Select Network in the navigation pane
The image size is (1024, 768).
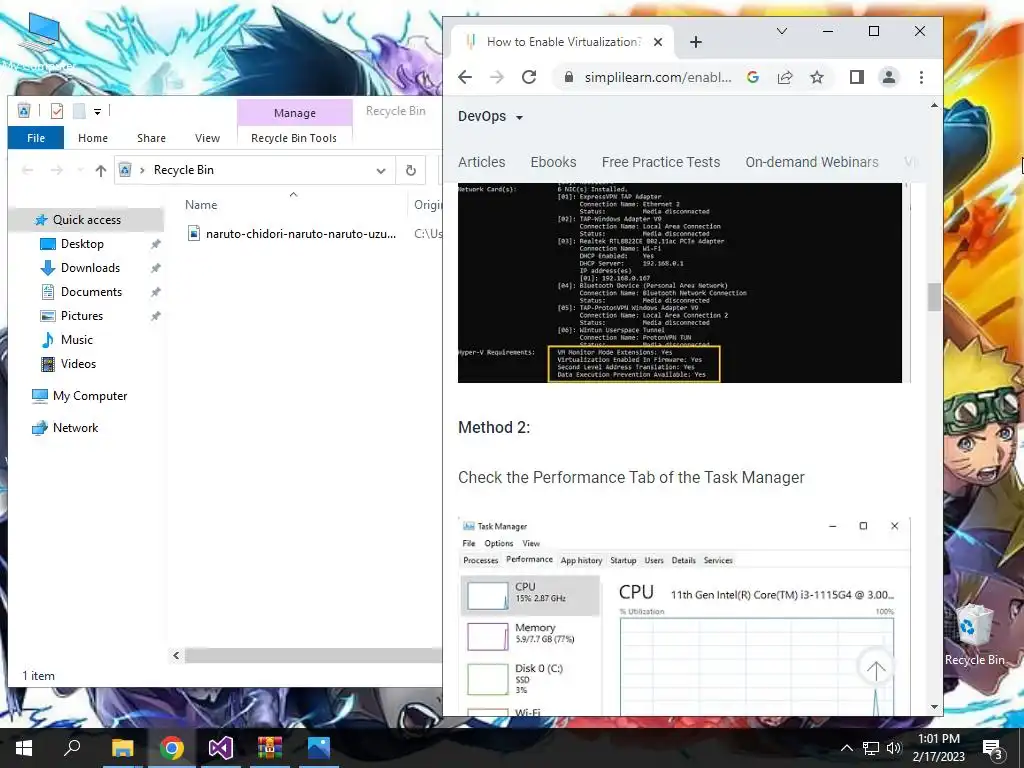pyautogui.click(x=75, y=428)
